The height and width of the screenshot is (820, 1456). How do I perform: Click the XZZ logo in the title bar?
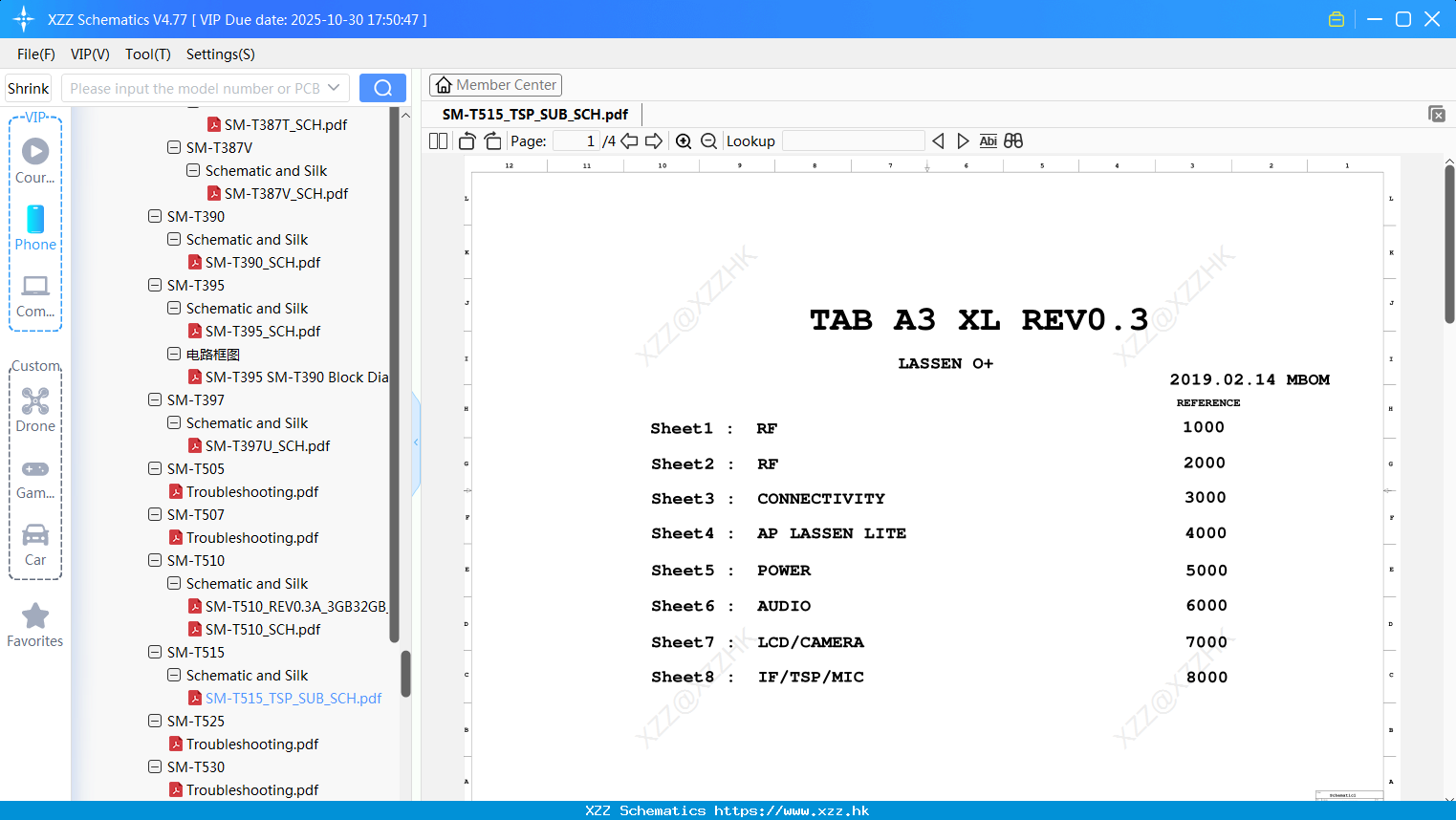coord(24,19)
